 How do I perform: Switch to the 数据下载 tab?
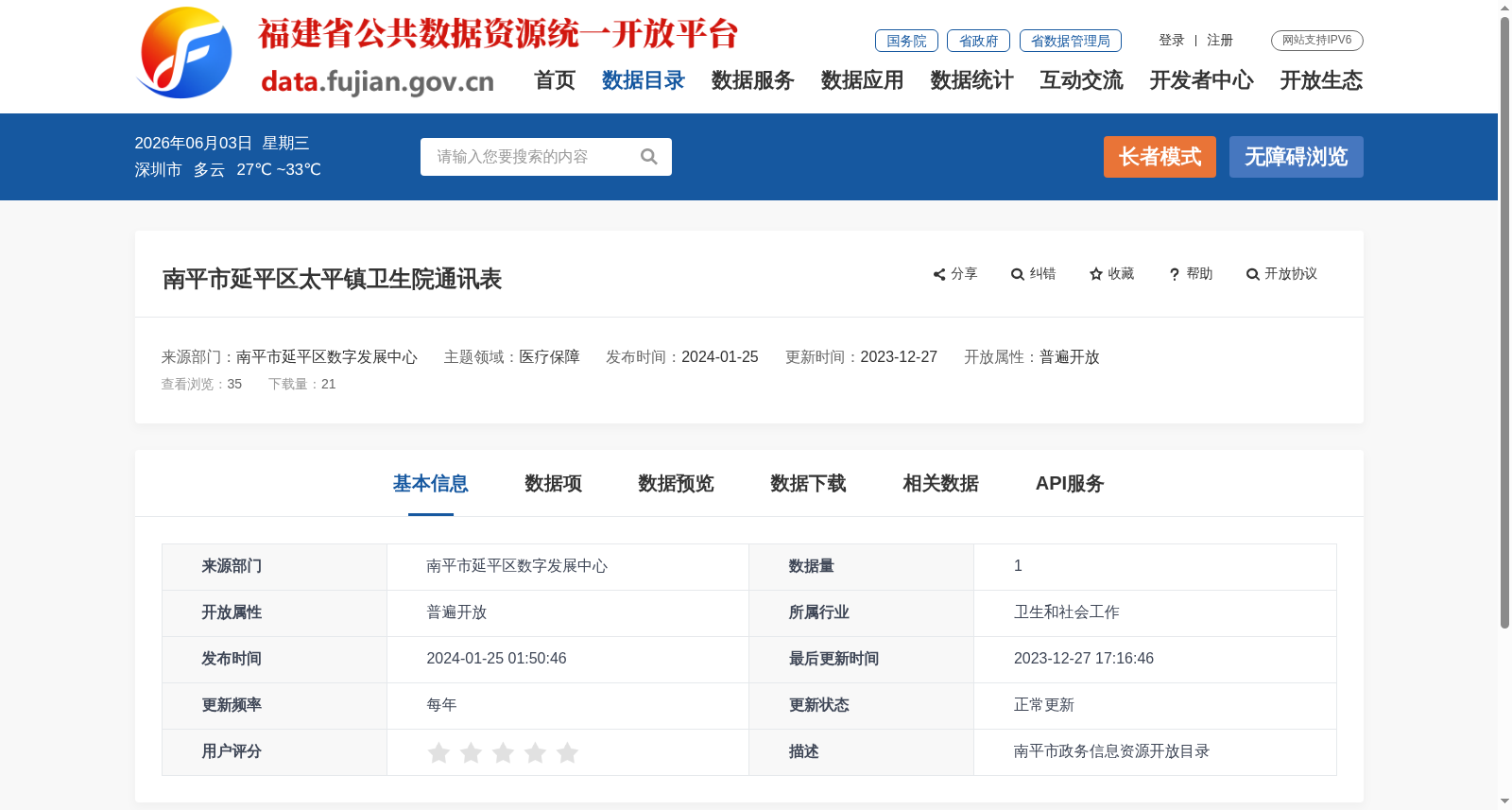pyautogui.click(x=809, y=484)
